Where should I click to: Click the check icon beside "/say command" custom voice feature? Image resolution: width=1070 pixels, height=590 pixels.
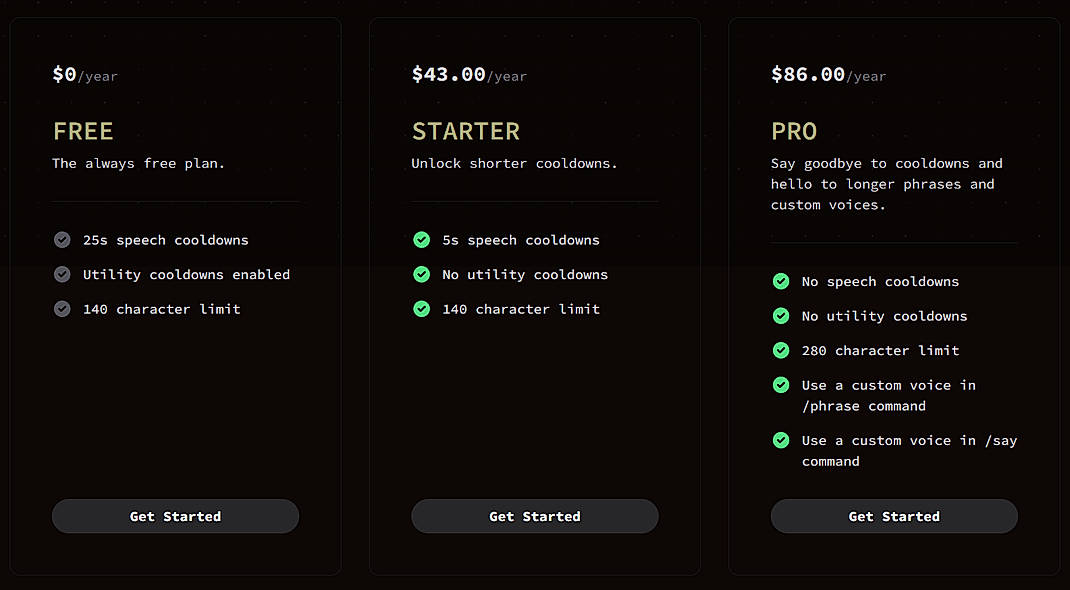pyautogui.click(x=781, y=440)
